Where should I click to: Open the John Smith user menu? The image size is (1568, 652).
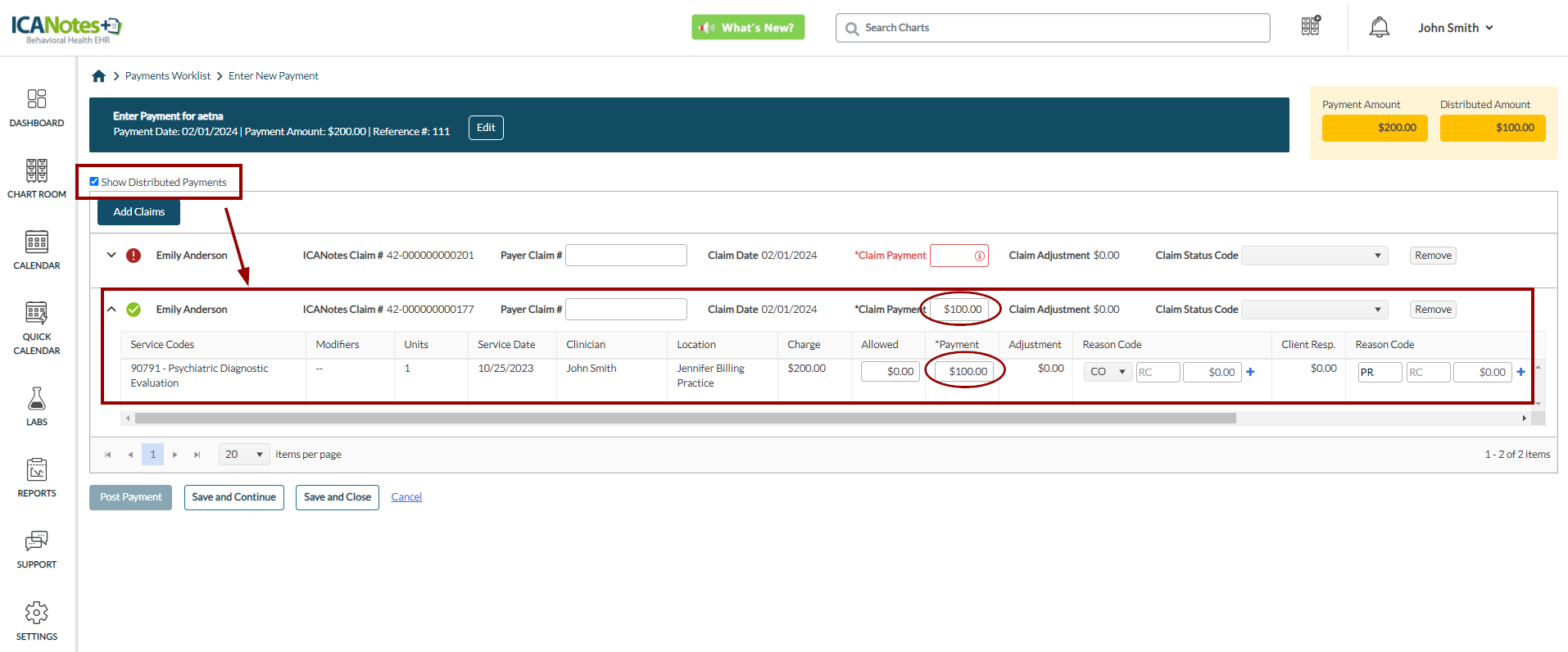(1456, 28)
